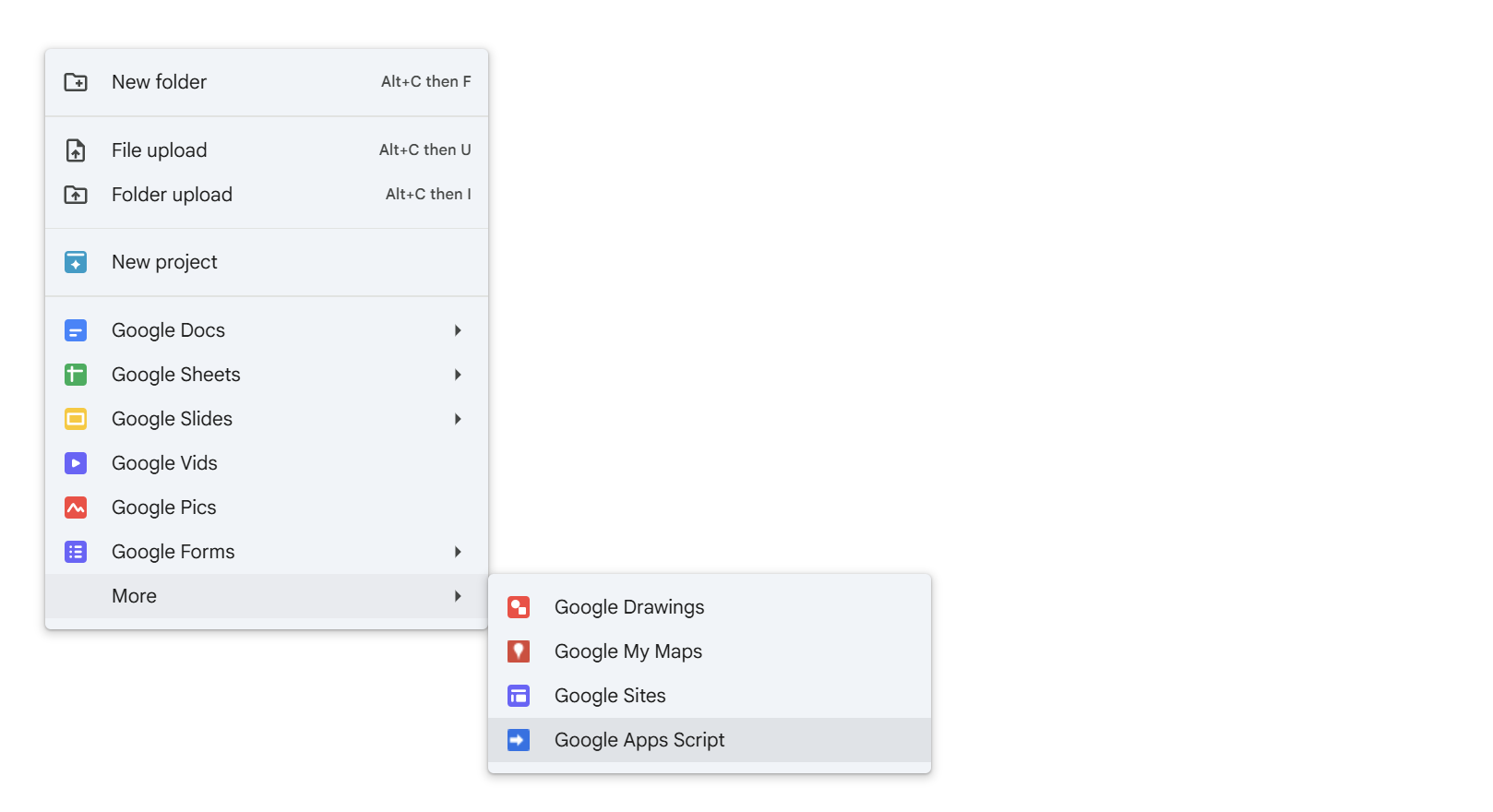
Task: Click the New folder icon
Action: 76,82
